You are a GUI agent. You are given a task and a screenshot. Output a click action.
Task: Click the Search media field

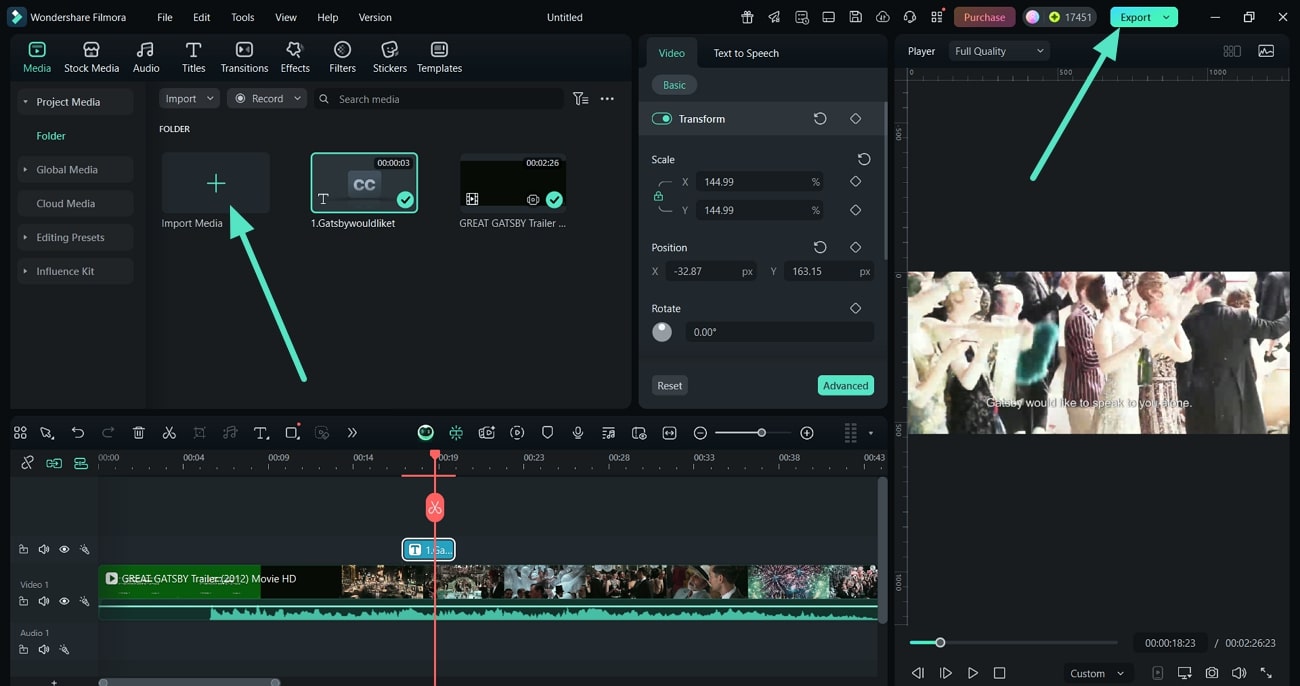pyautogui.click(x=438, y=99)
